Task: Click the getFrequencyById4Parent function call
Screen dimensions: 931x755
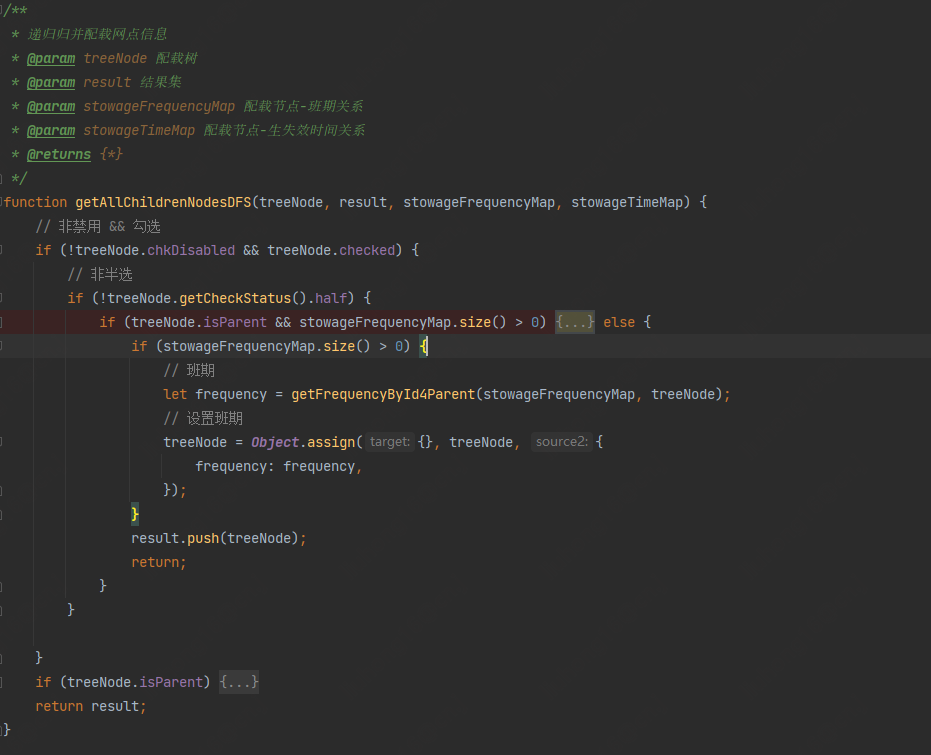Action: 383,394
